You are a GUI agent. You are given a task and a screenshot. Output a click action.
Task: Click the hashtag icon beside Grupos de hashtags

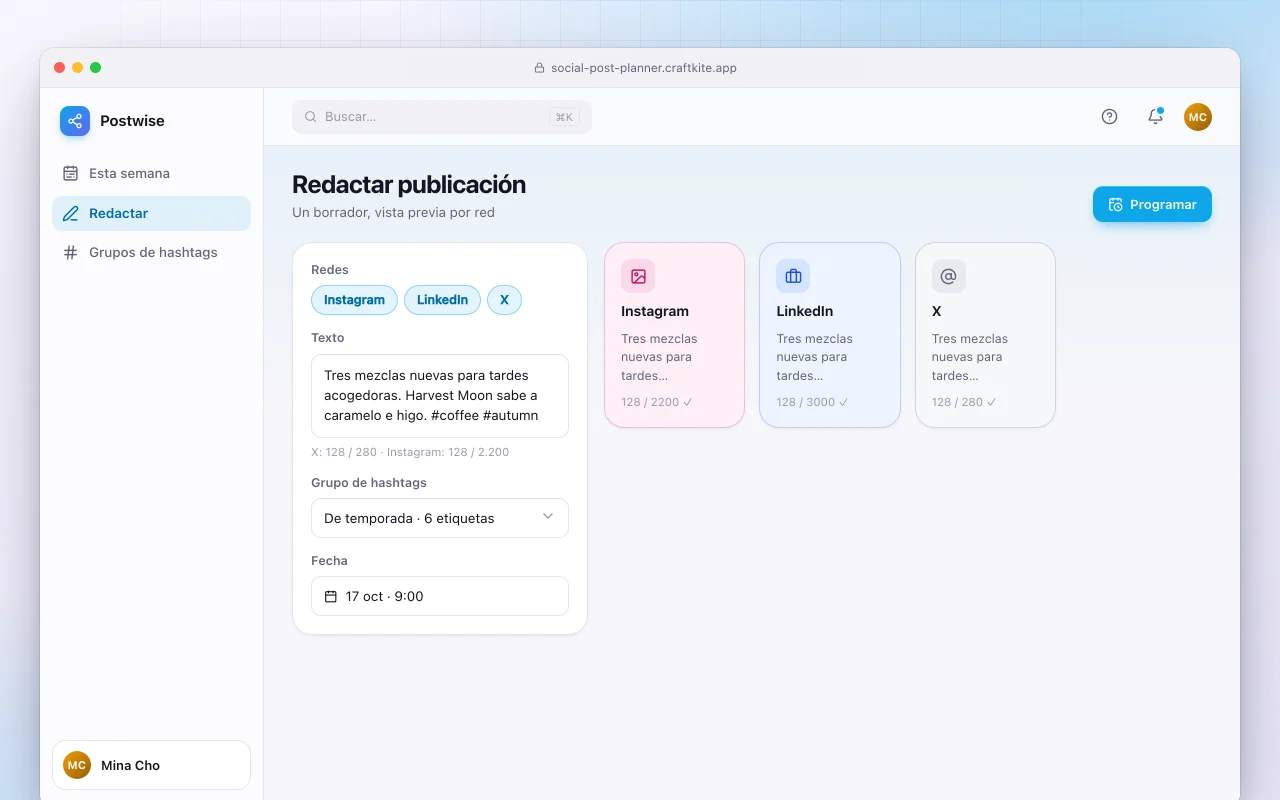70,252
